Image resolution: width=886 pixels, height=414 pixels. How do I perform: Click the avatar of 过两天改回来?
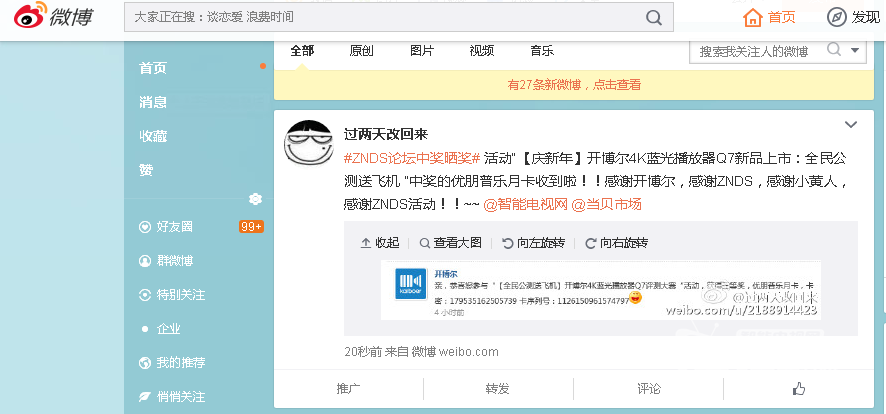308,143
